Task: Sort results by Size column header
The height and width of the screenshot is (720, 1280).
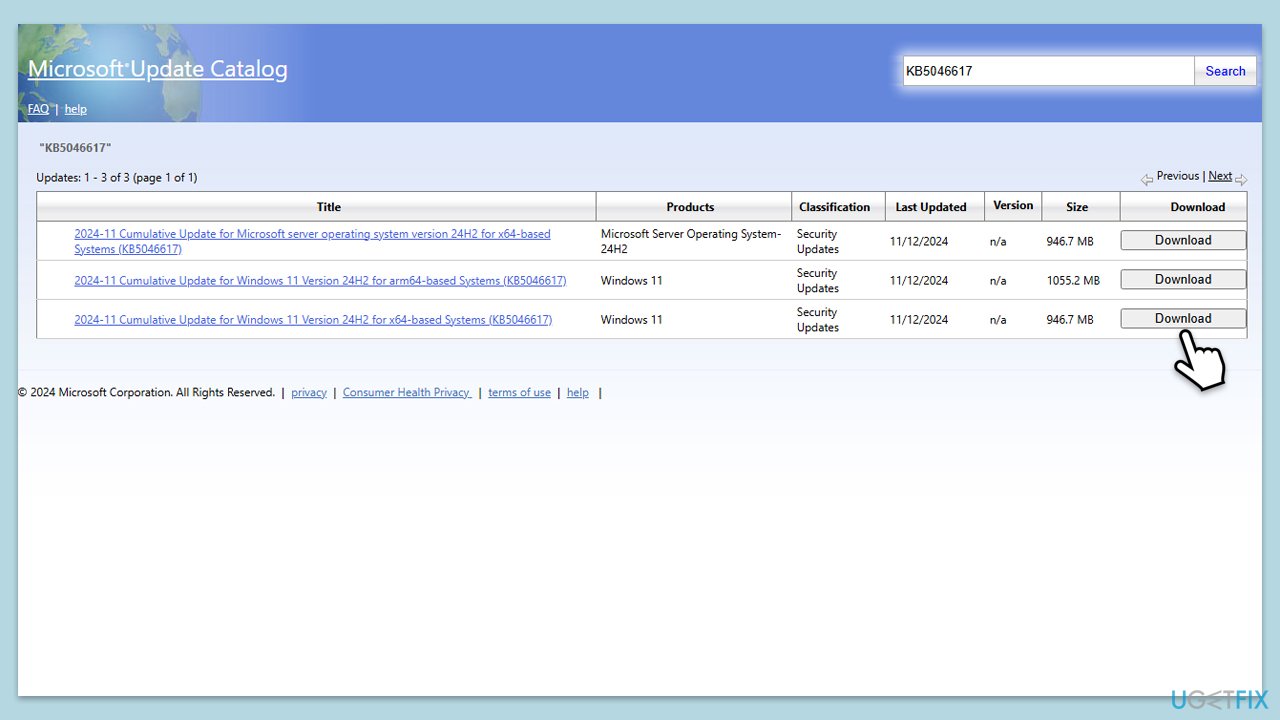Action: (1077, 207)
